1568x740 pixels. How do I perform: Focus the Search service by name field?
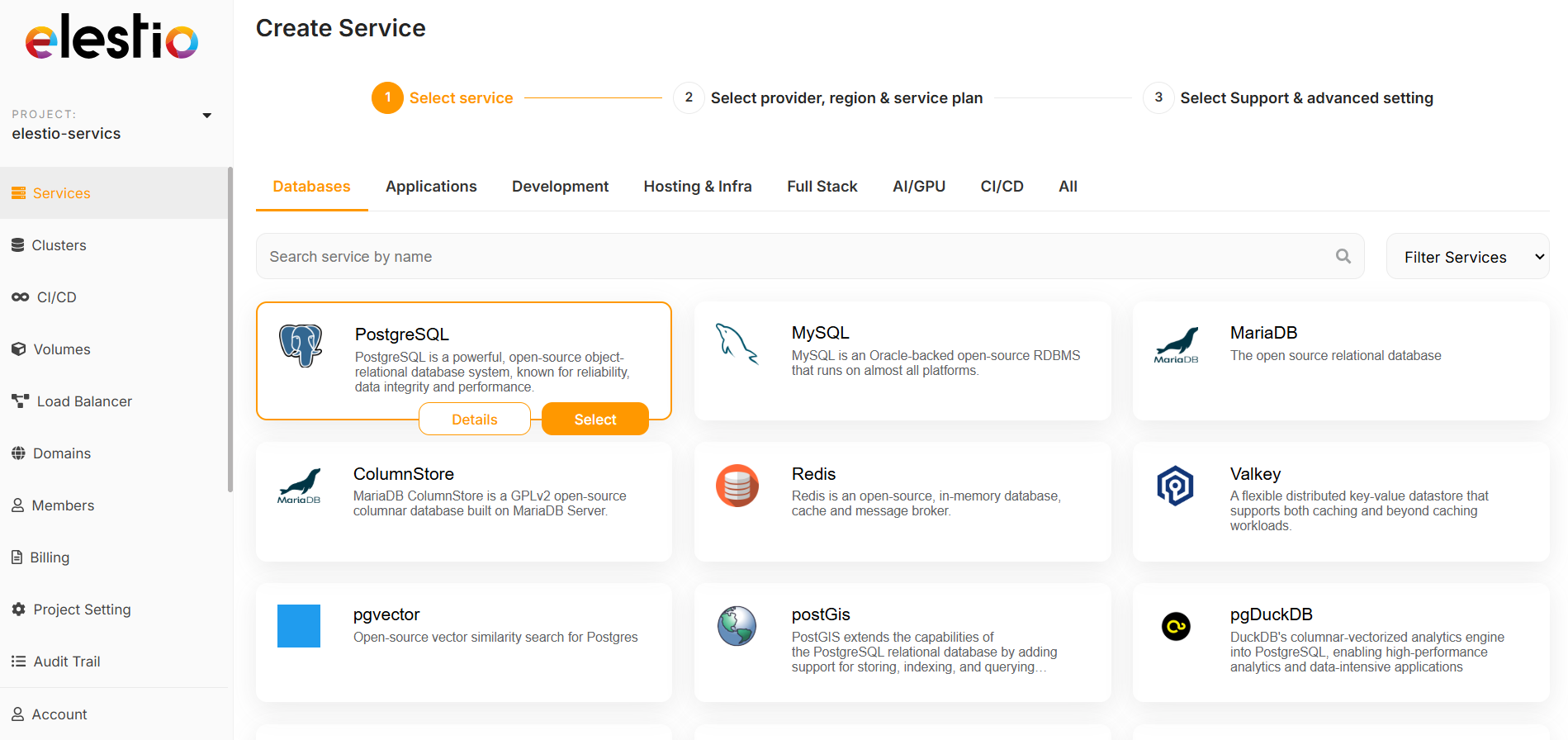click(793, 257)
